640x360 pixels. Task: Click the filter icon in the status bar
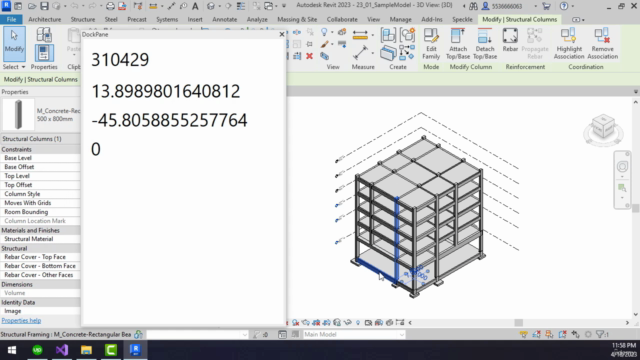[x=600, y=334]
